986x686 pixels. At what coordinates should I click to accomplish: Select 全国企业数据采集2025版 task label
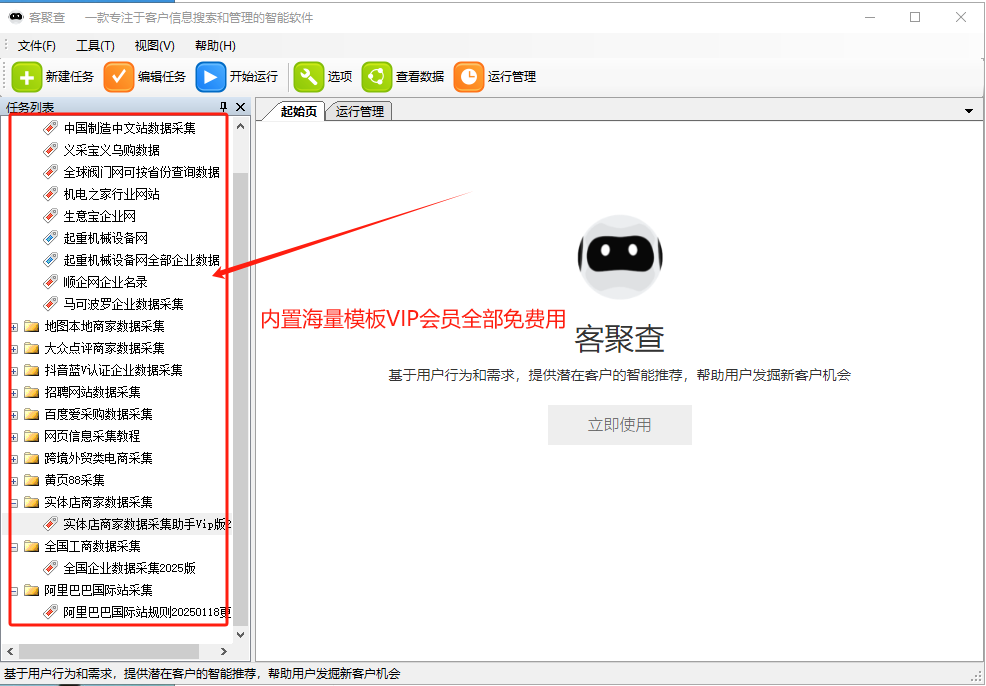click(x=130, y=568)
